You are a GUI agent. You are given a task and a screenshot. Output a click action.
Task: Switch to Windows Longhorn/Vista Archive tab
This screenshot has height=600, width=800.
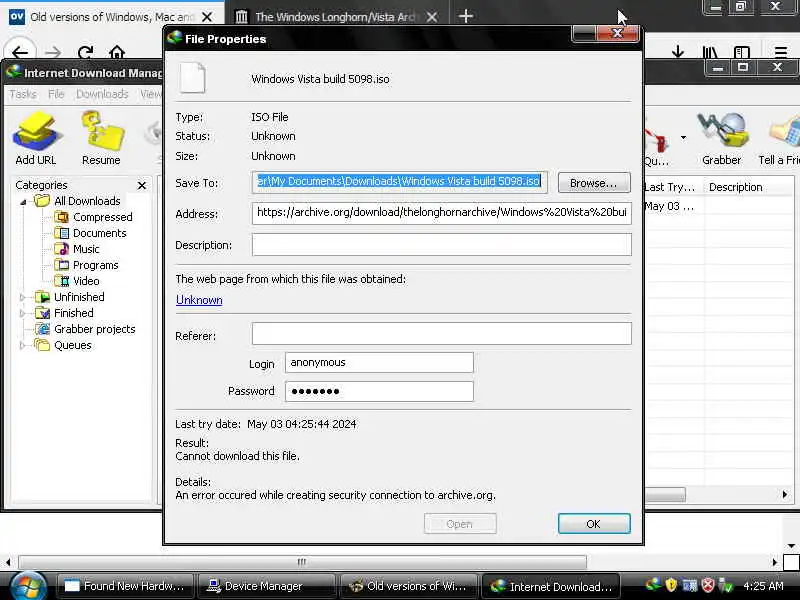pyautogui.click(x=337, y=17)
